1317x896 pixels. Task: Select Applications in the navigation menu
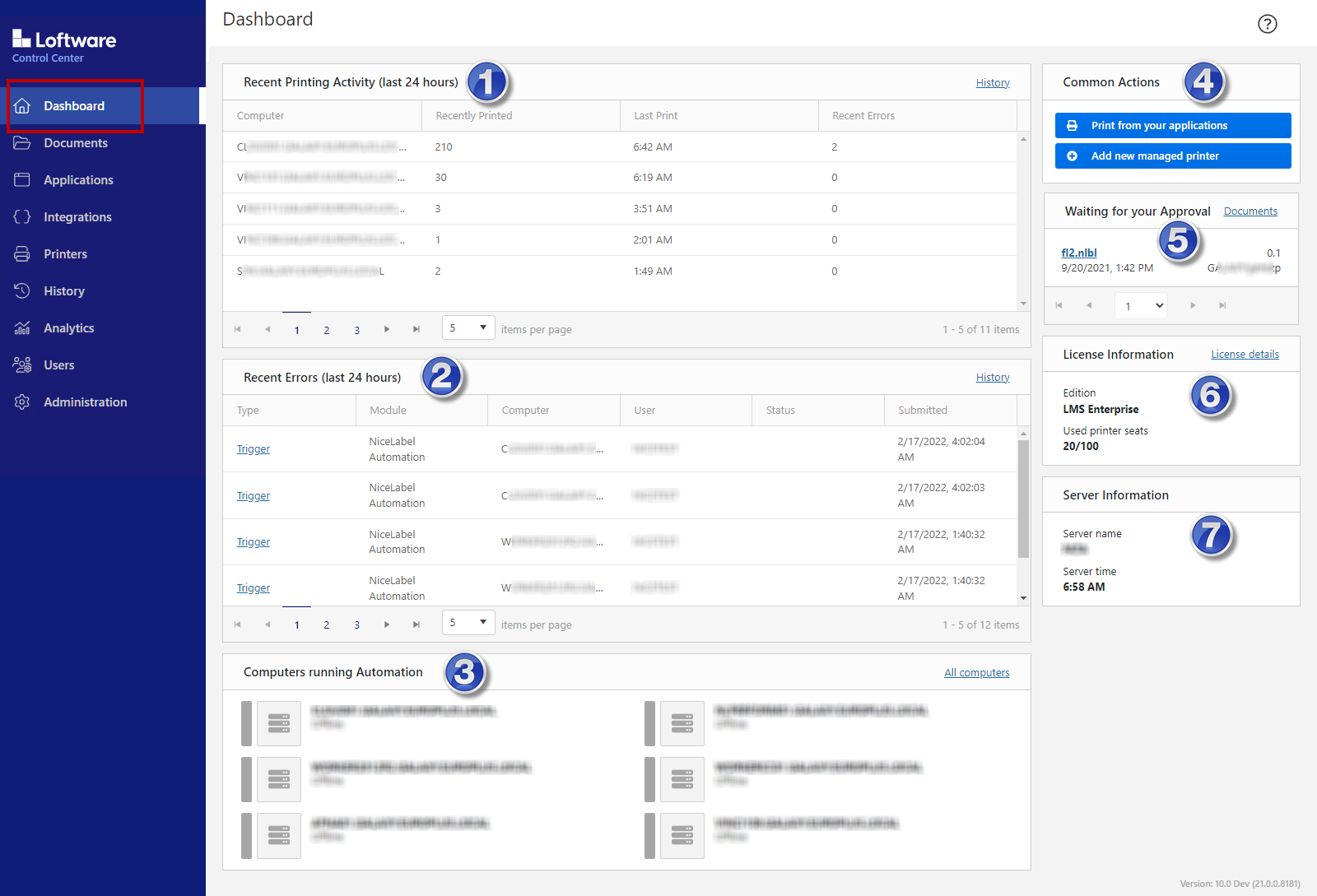pyautogui.click(x=78, y=180)
